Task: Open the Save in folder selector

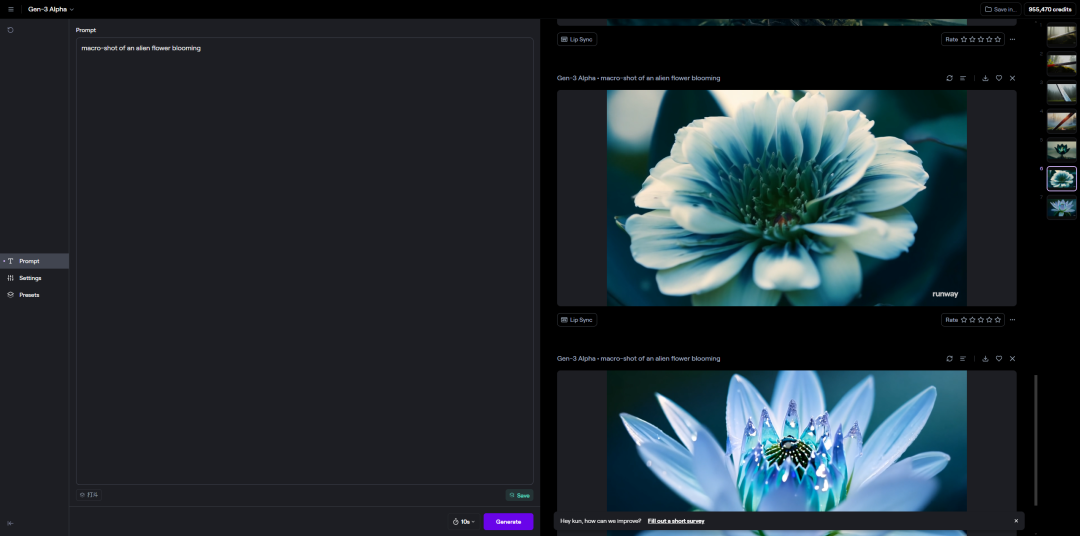Action: click(1000, 9)
